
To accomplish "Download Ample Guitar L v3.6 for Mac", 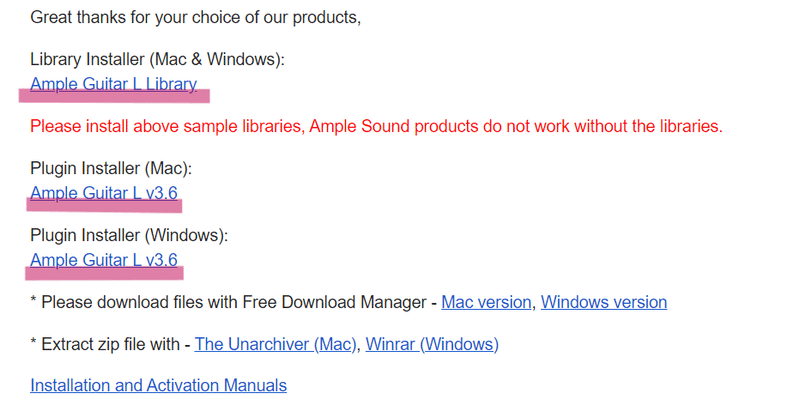I will (104, 193).
